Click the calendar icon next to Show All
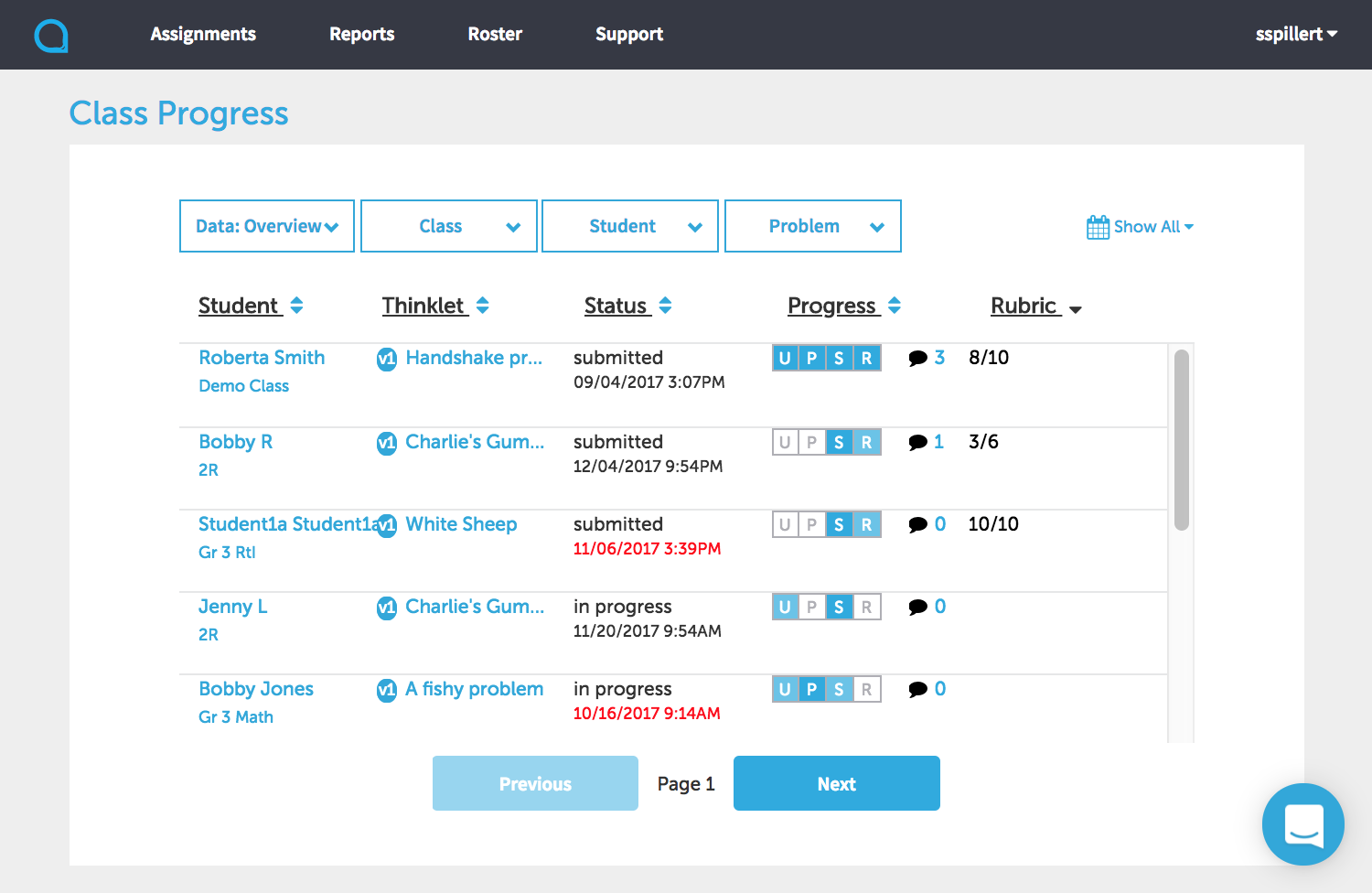 (x=1098, y=227)
